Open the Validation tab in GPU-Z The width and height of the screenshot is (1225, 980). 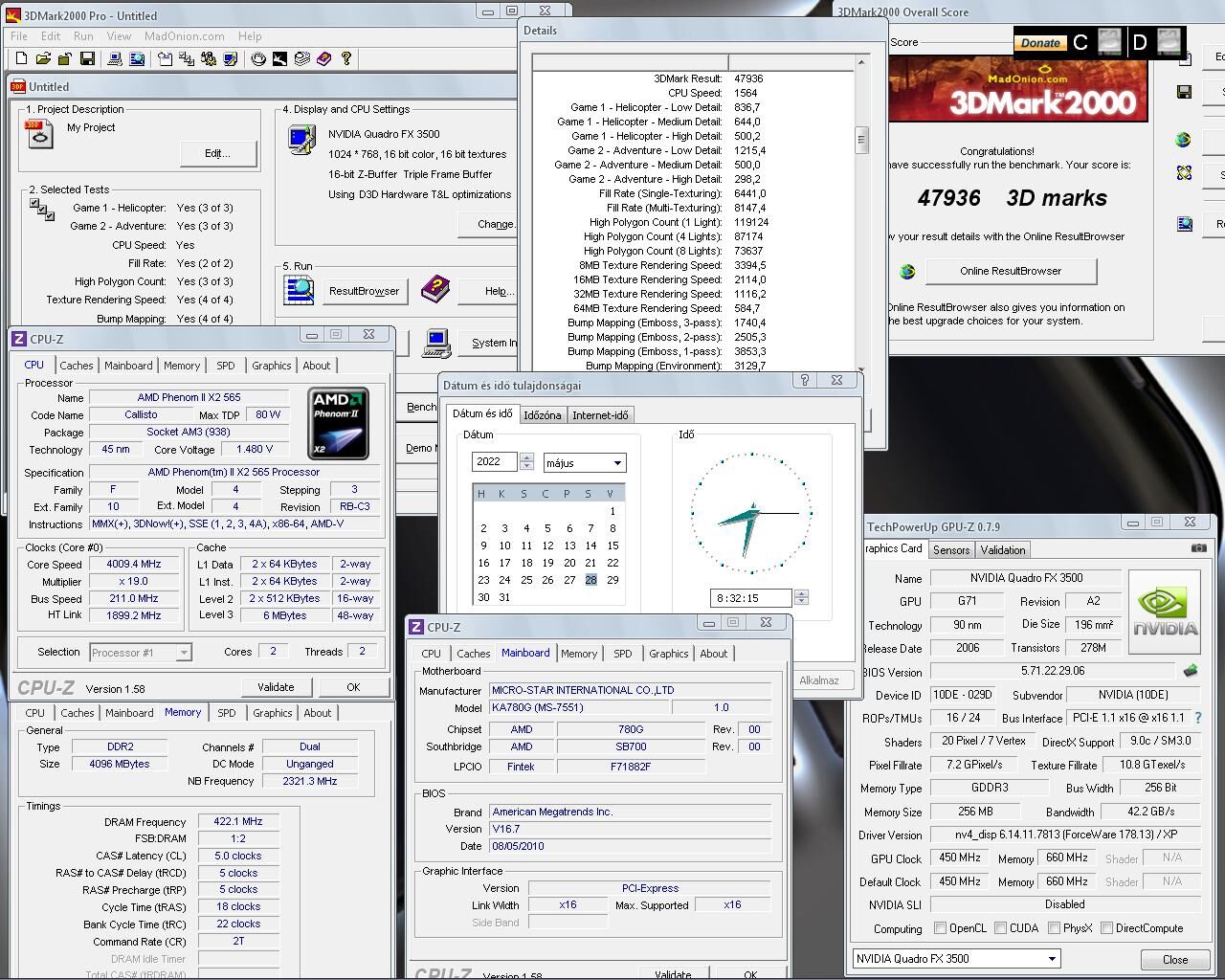point(1003,550)
